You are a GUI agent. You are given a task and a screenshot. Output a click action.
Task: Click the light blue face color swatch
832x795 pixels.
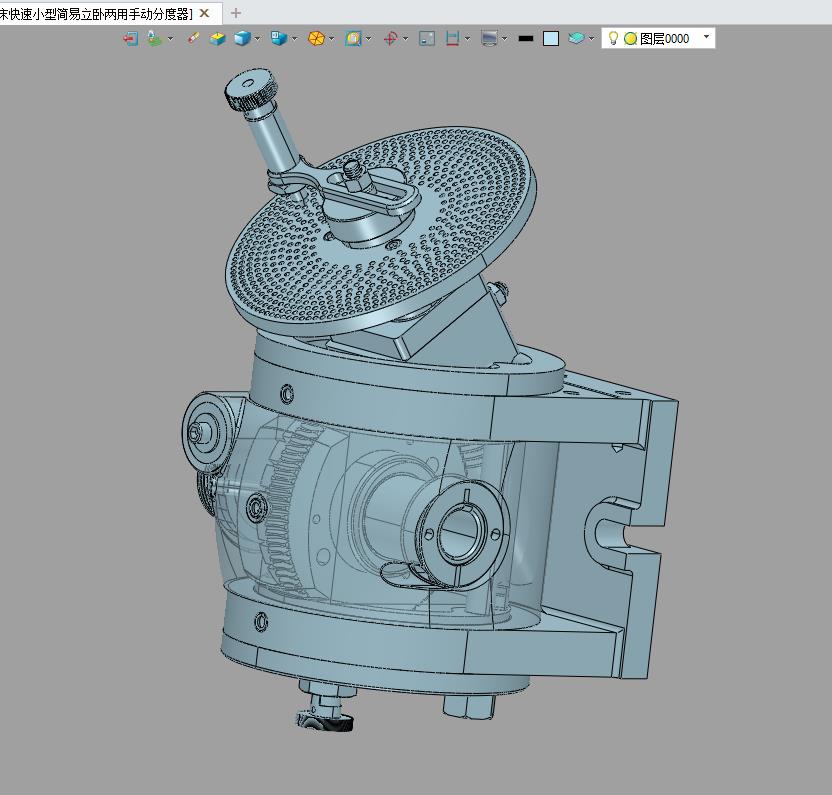click(551, 39)
